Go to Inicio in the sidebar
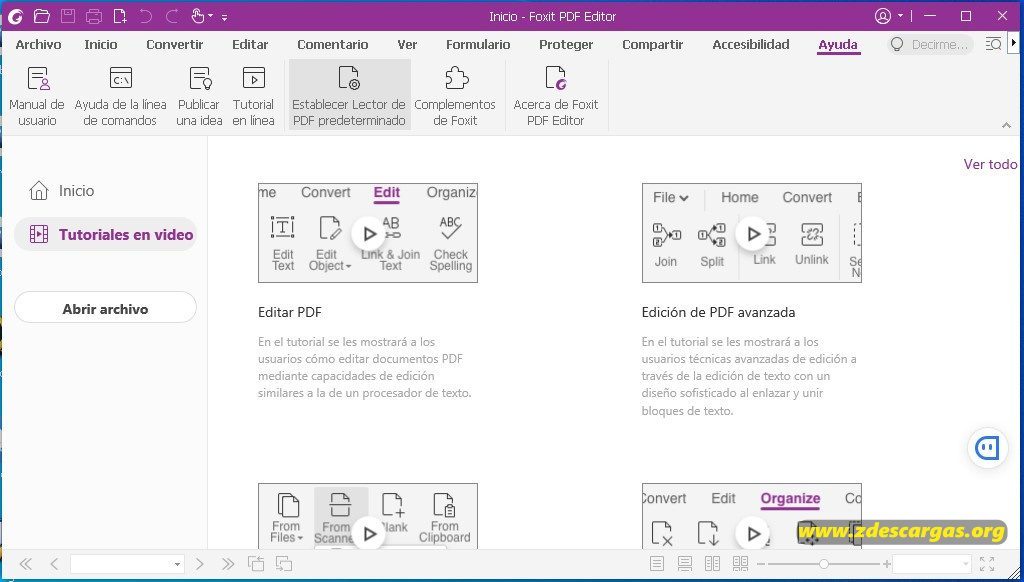This screenshot has width=1024, height=582. coord(61,191)
